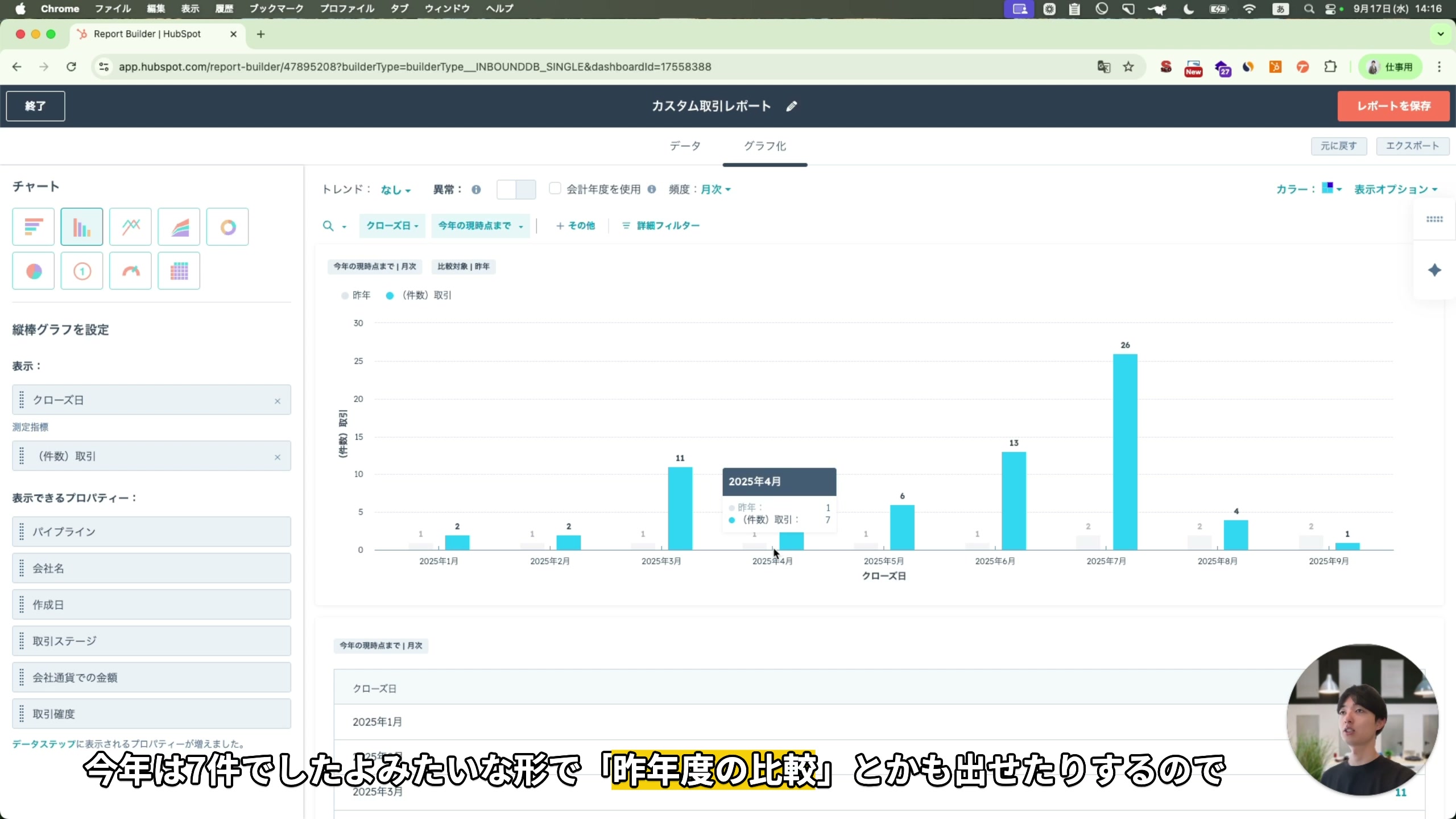The width and height of the screenshot is (1456, 819).
Task: Select the line chart type
Action: pos(130,226)
